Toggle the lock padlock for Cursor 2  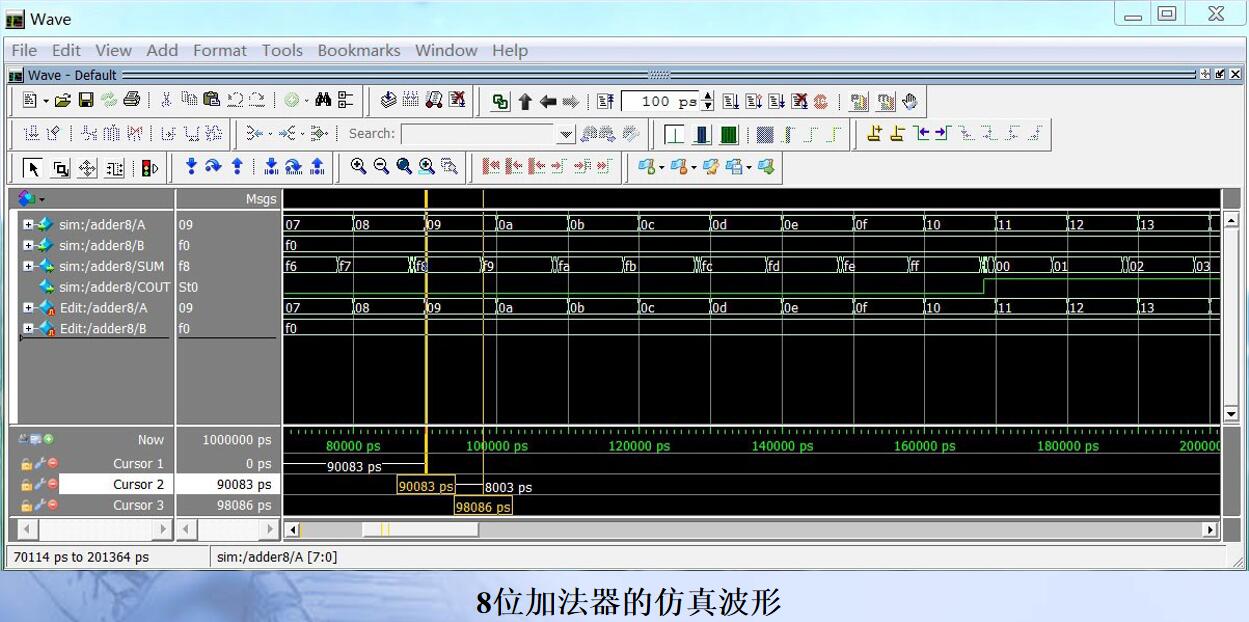26,484
